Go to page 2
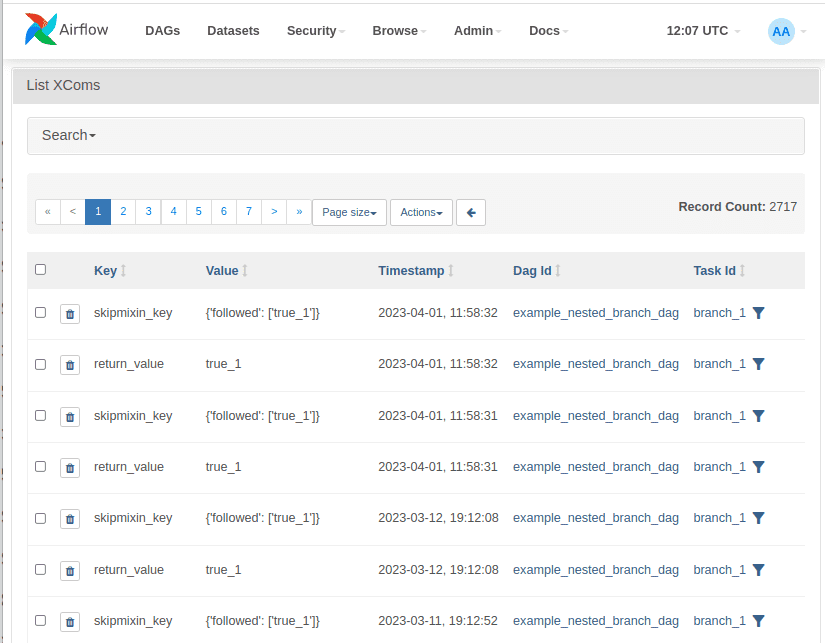825x643 pixels. [x=123, y=212]
